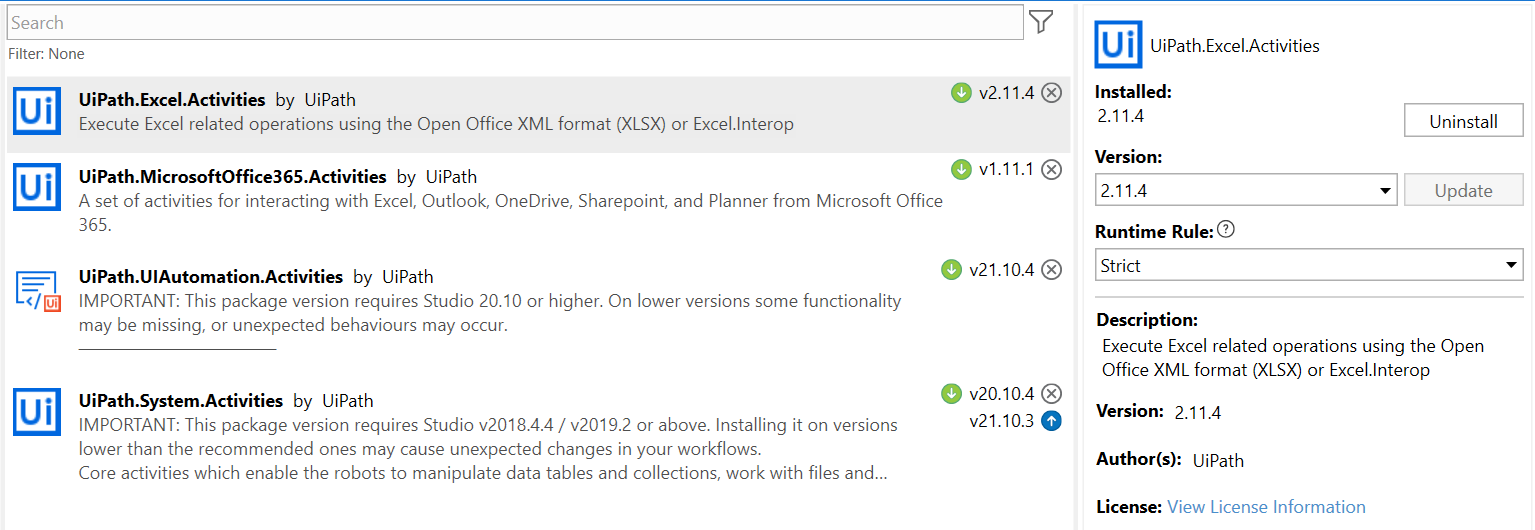Click green installed icon next to v2.11.4
Viewport: 1535px width, 530px height.
pyautogui.click(x=961, y=93)
